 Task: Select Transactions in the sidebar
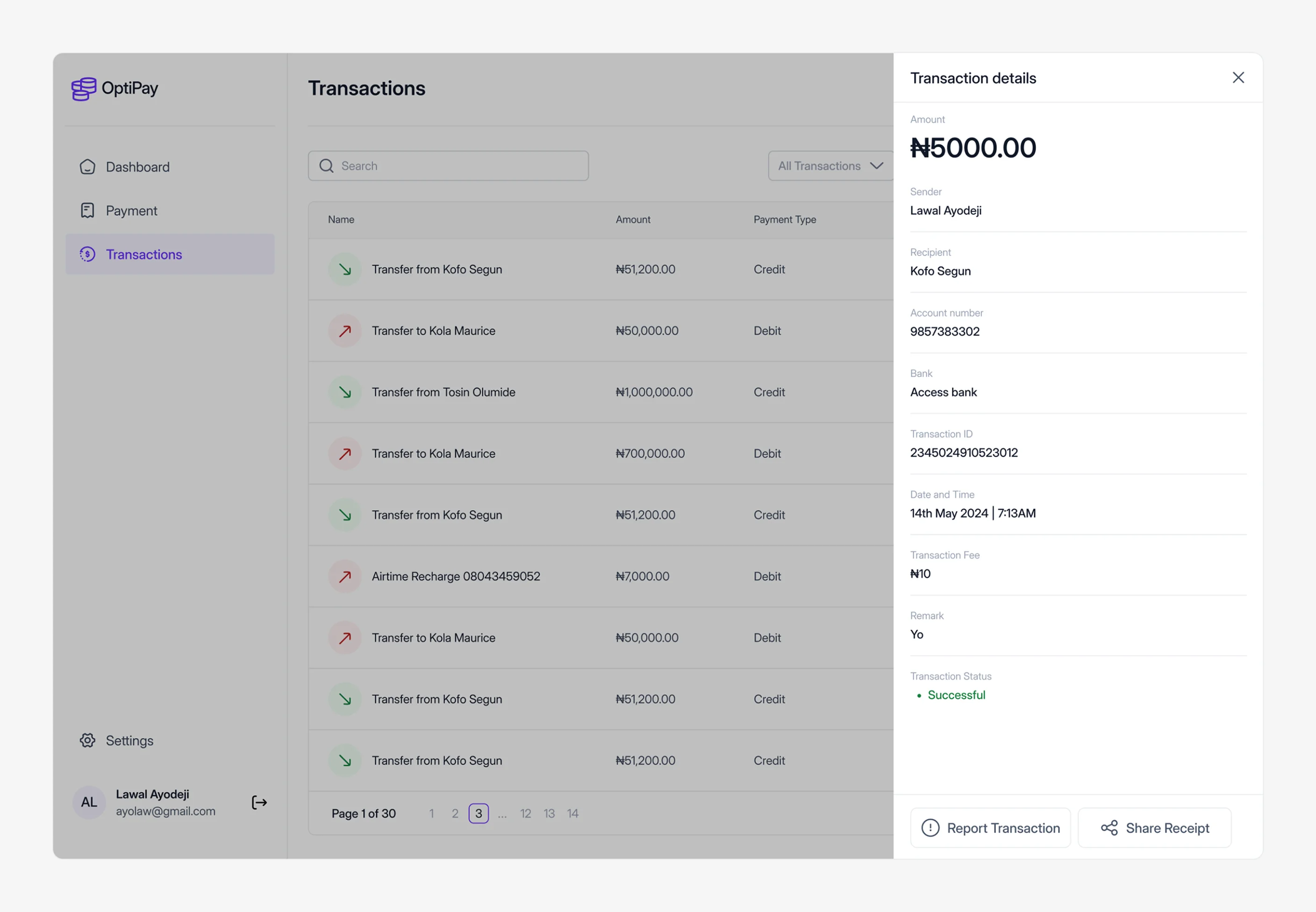coord(170,254)
